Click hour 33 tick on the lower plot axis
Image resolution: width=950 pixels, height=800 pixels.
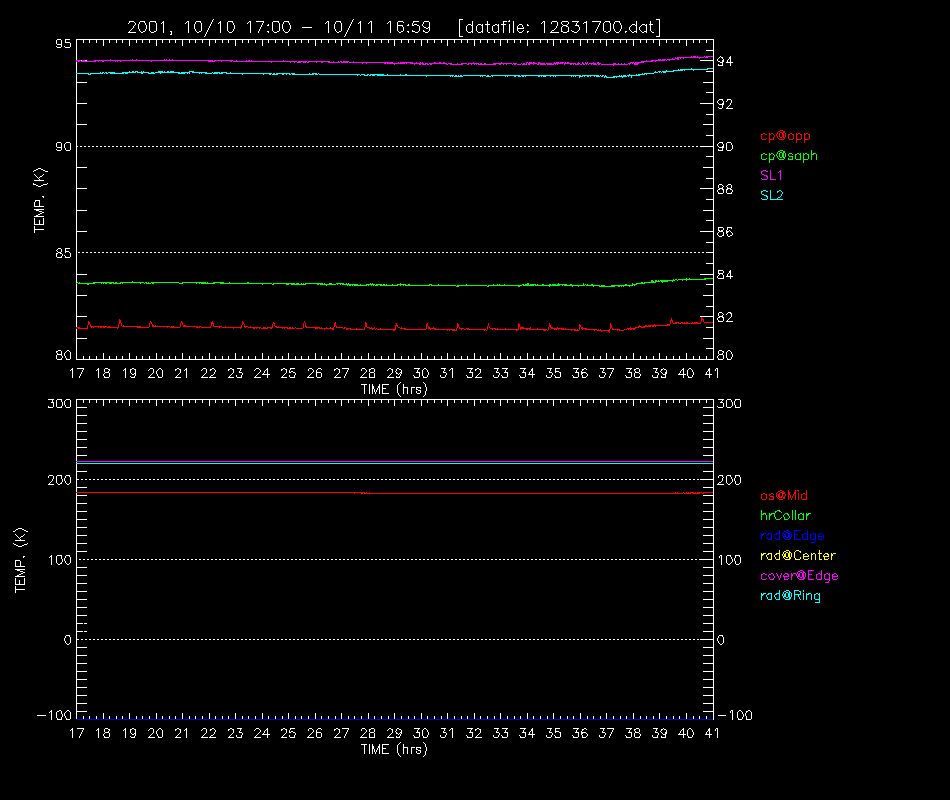[x=500, y=733]
